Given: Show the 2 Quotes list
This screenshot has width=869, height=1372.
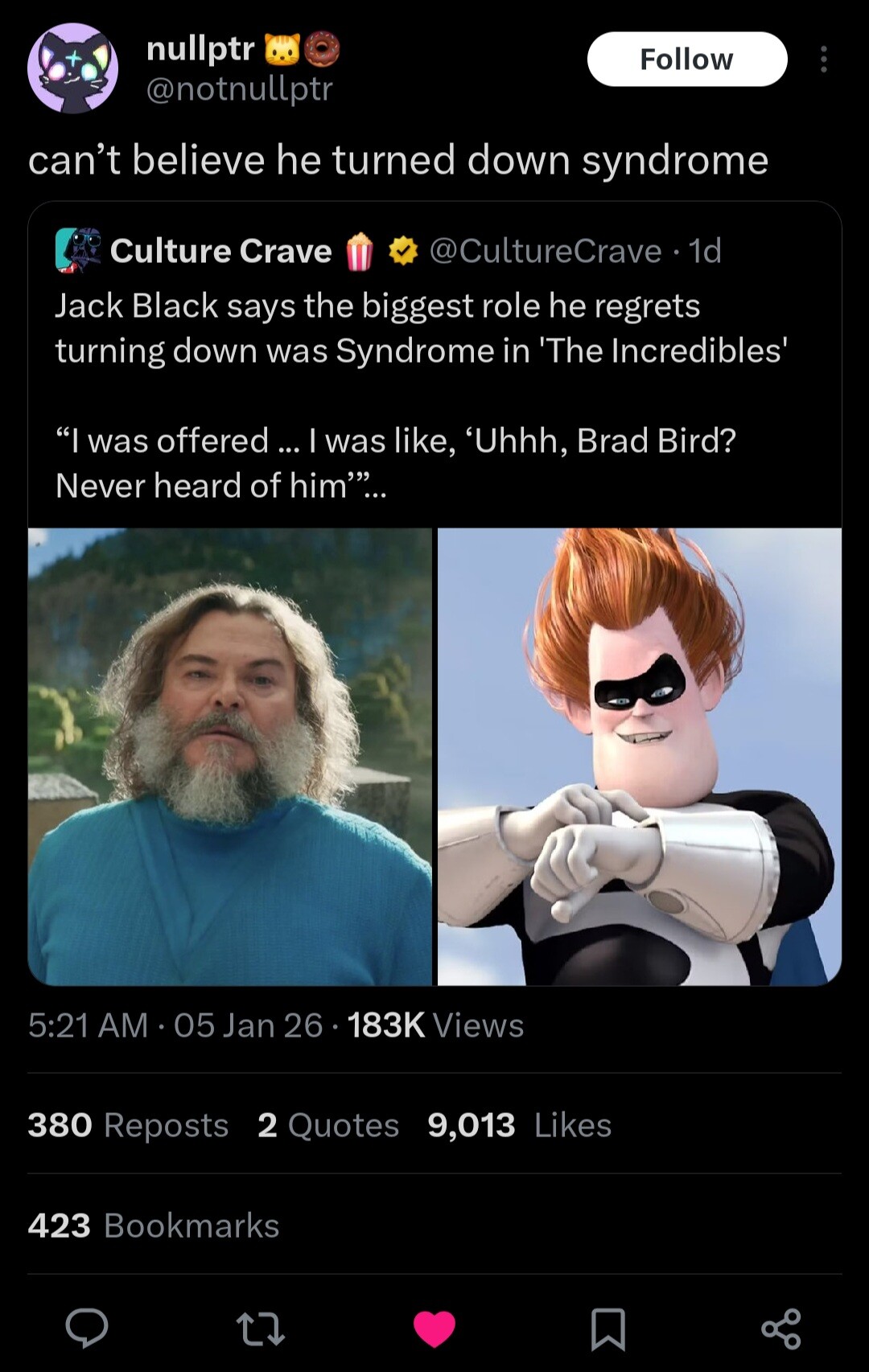Looking at the screenshot, I should (328, 1125).
